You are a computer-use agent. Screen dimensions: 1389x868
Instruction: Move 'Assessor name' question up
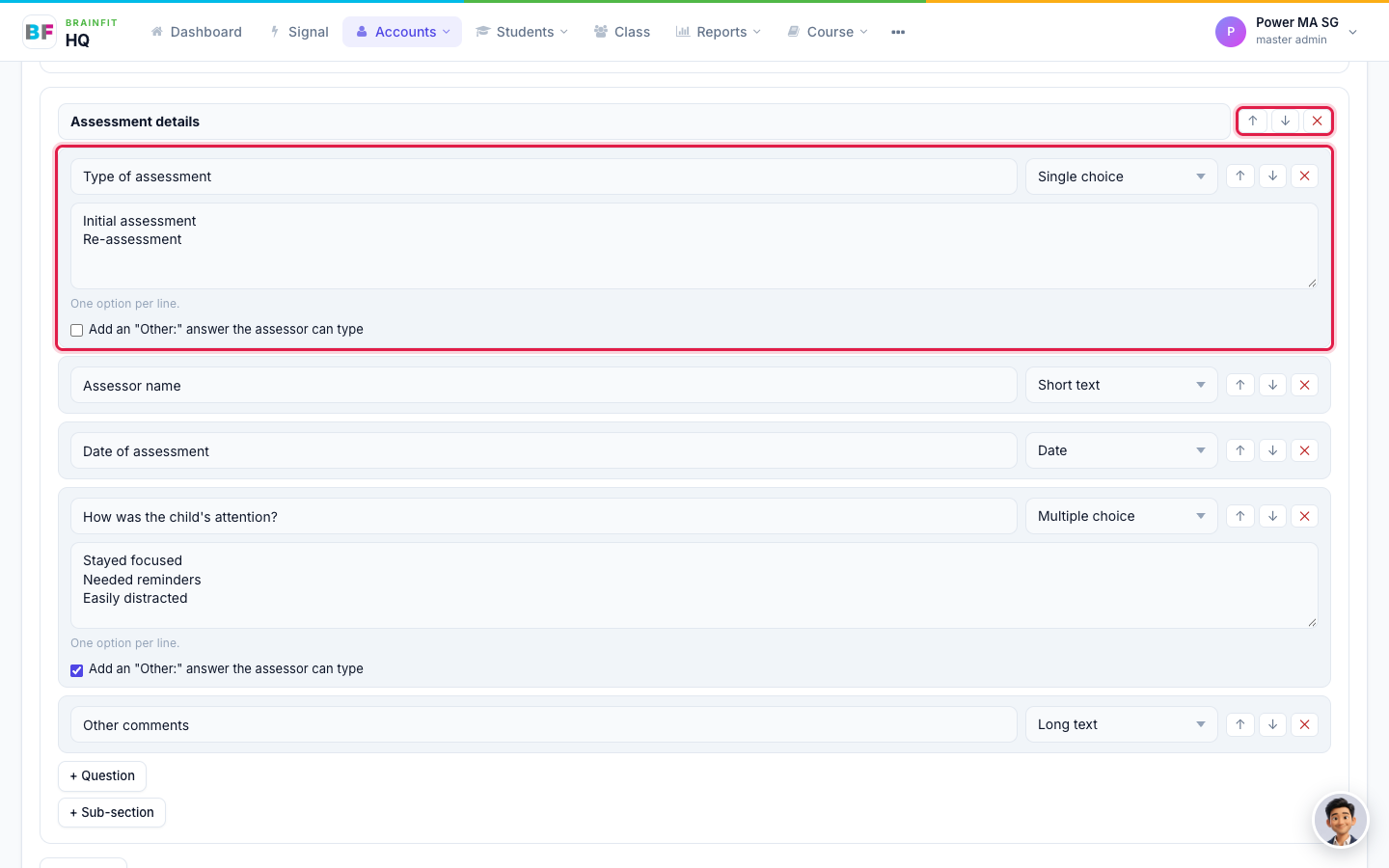(1240, 385)
